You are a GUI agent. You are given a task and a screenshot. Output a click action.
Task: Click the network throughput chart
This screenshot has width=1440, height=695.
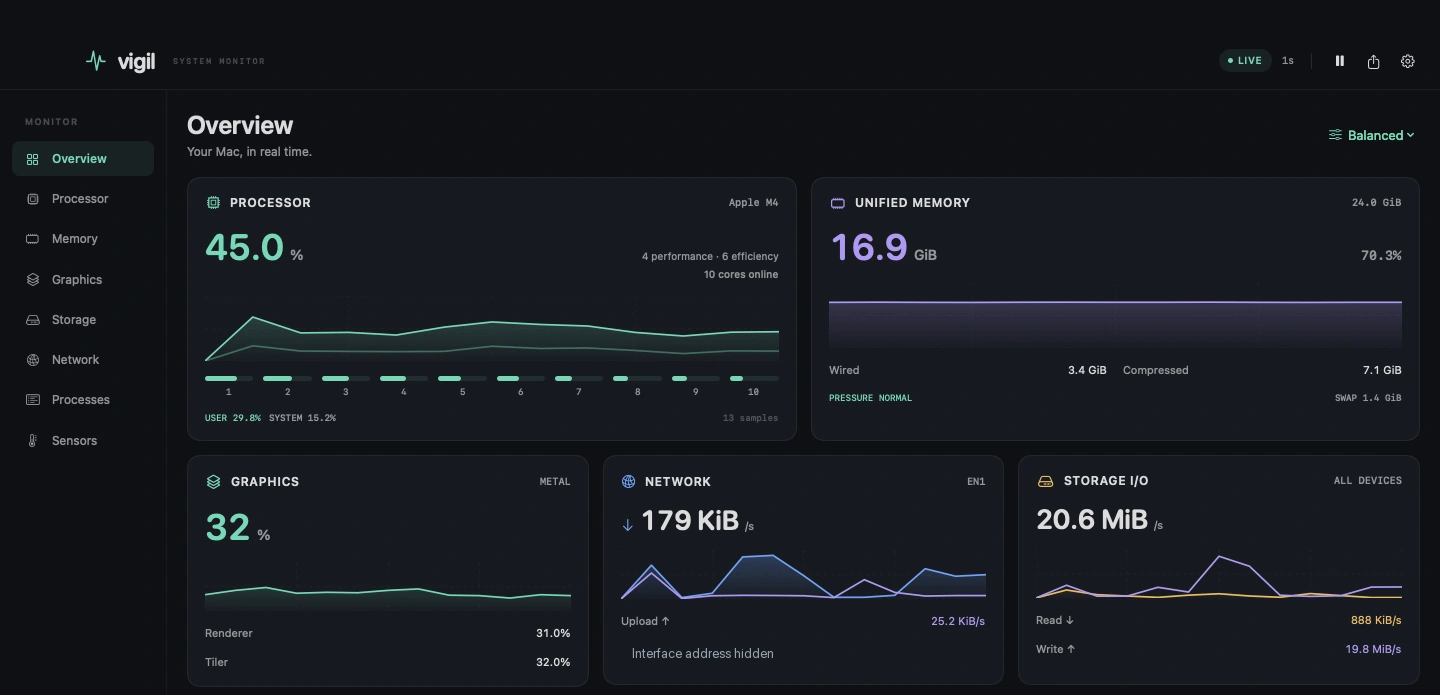coord(803,575)
